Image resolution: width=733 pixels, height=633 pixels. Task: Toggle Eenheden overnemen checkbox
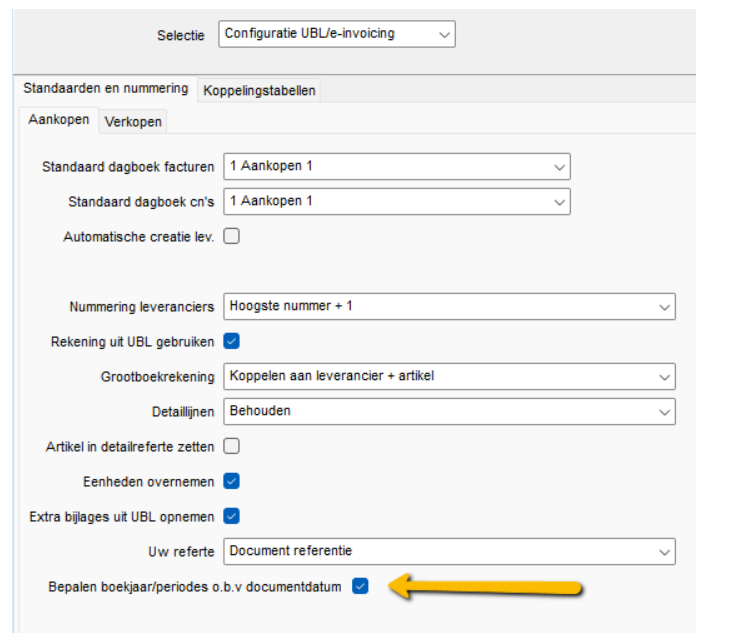coord(232,481)
